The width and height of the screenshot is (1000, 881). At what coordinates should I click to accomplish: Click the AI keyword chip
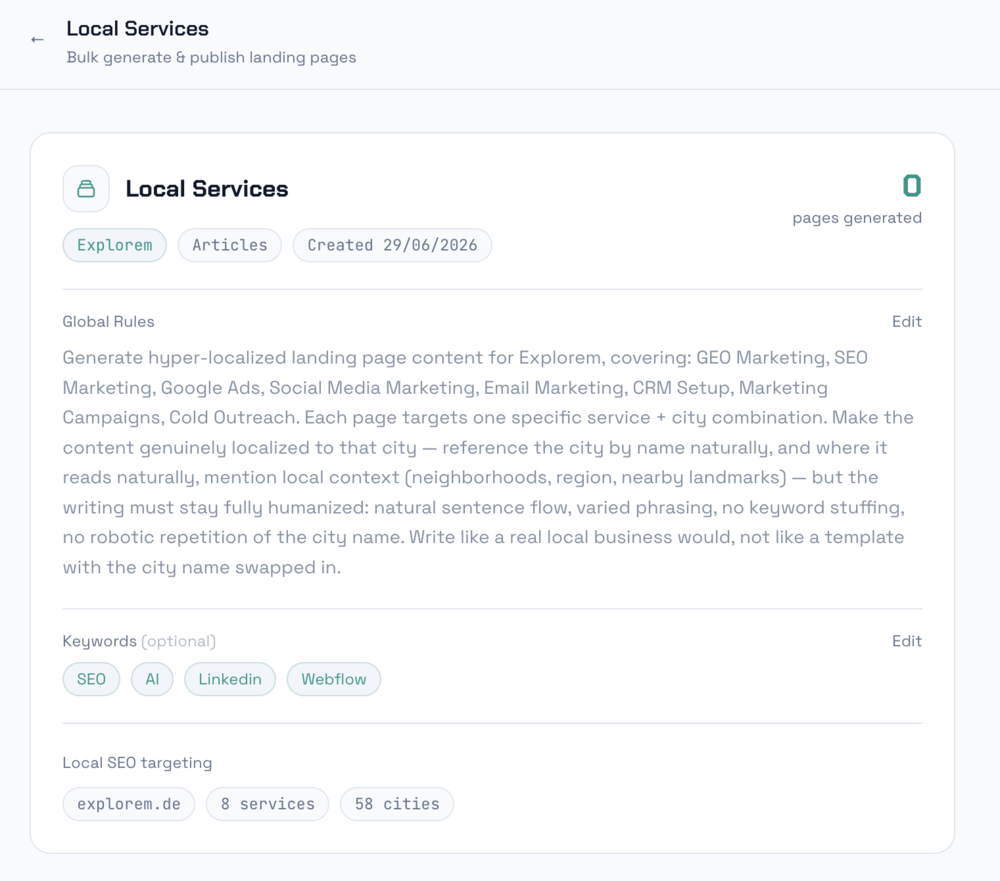pos(152,679)
